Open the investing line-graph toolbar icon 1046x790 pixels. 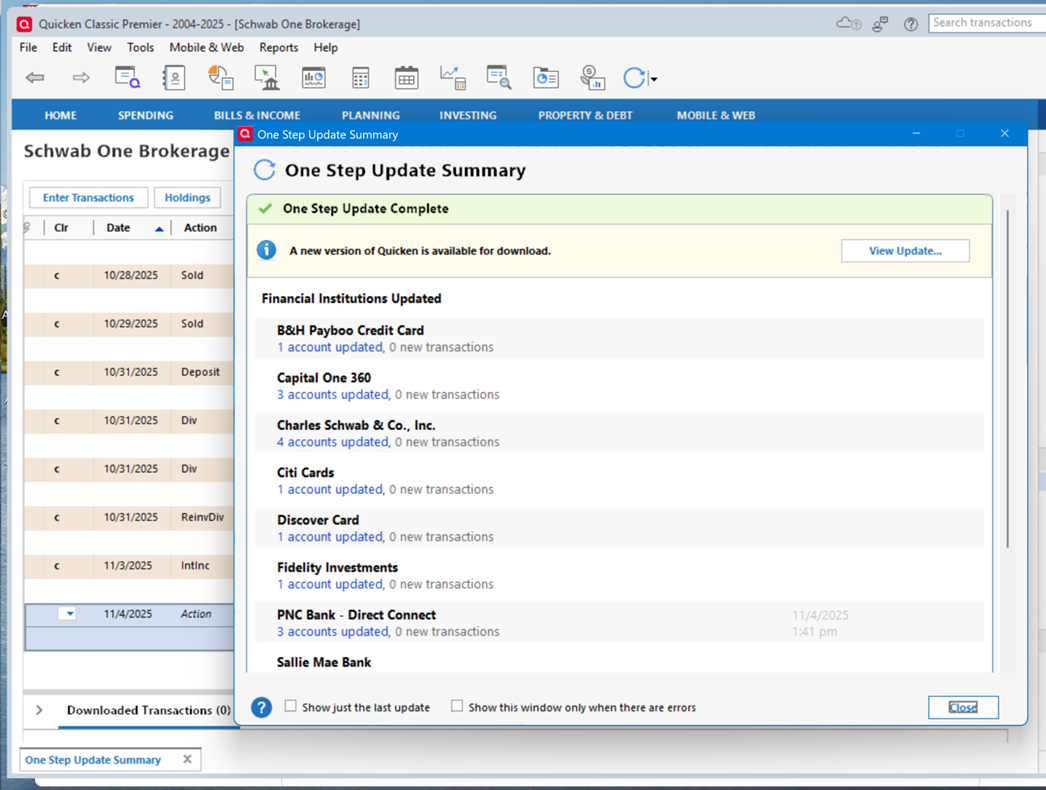tap(453, 78)
